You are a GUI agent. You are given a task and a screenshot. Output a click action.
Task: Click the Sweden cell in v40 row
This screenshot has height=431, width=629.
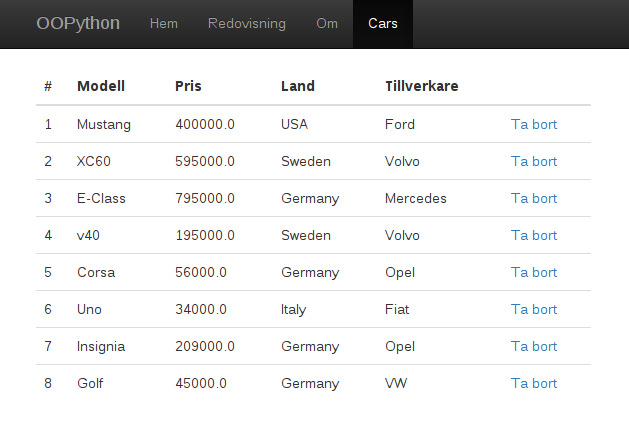[x=306, y=235]
